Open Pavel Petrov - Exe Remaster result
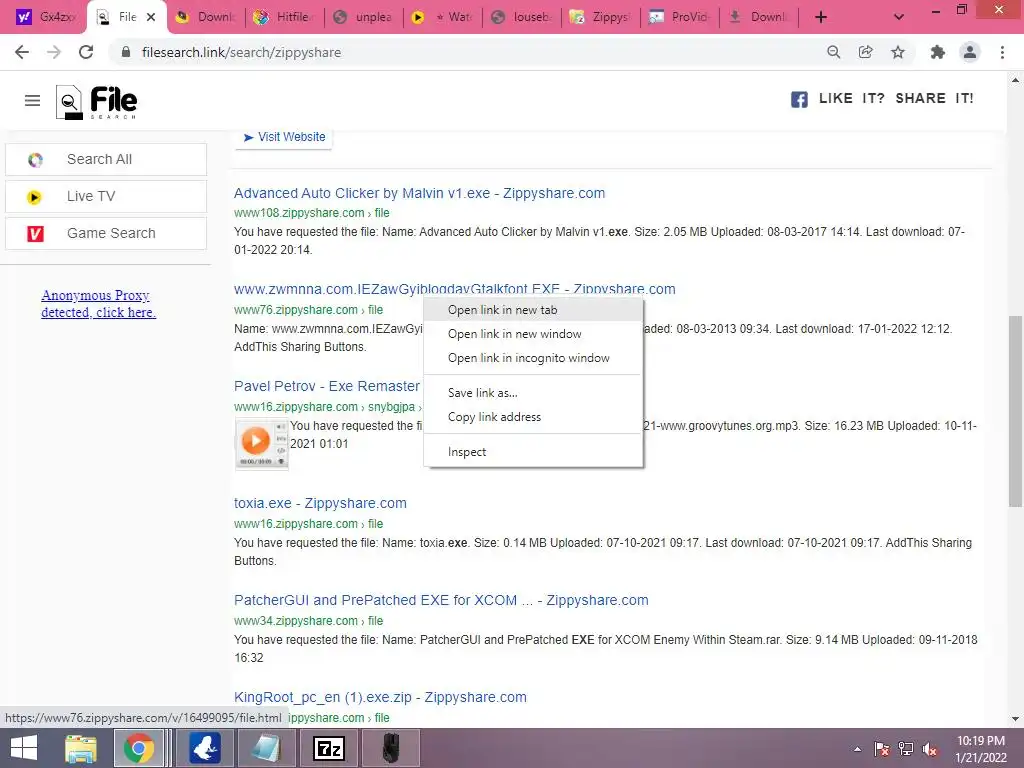1024x768 pixels. [327, 386]
